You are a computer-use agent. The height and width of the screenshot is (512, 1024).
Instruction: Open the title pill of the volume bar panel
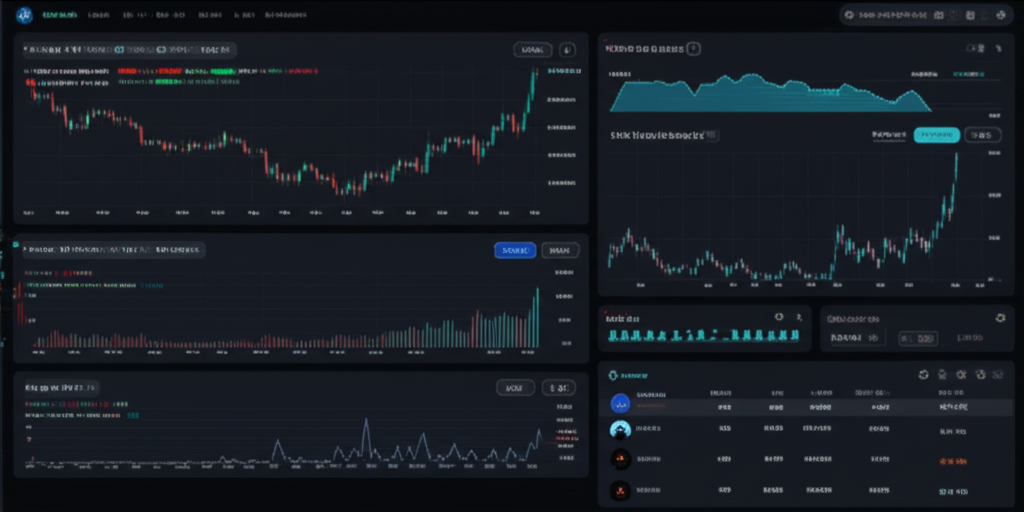pos(114,249)
